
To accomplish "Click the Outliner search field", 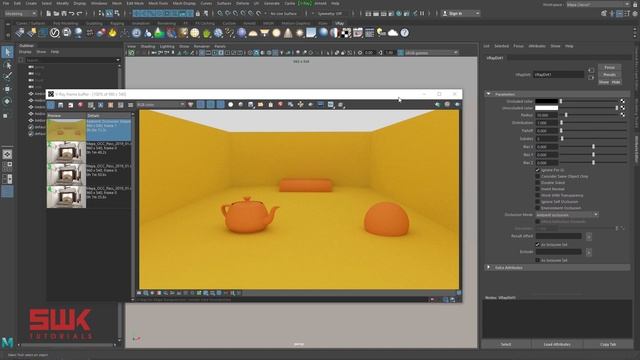I will click(x=71, y=60).
